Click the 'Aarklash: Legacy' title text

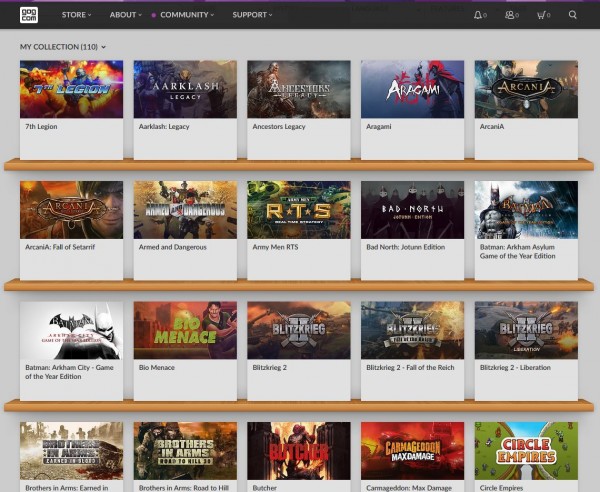click(x=164, y=126)
